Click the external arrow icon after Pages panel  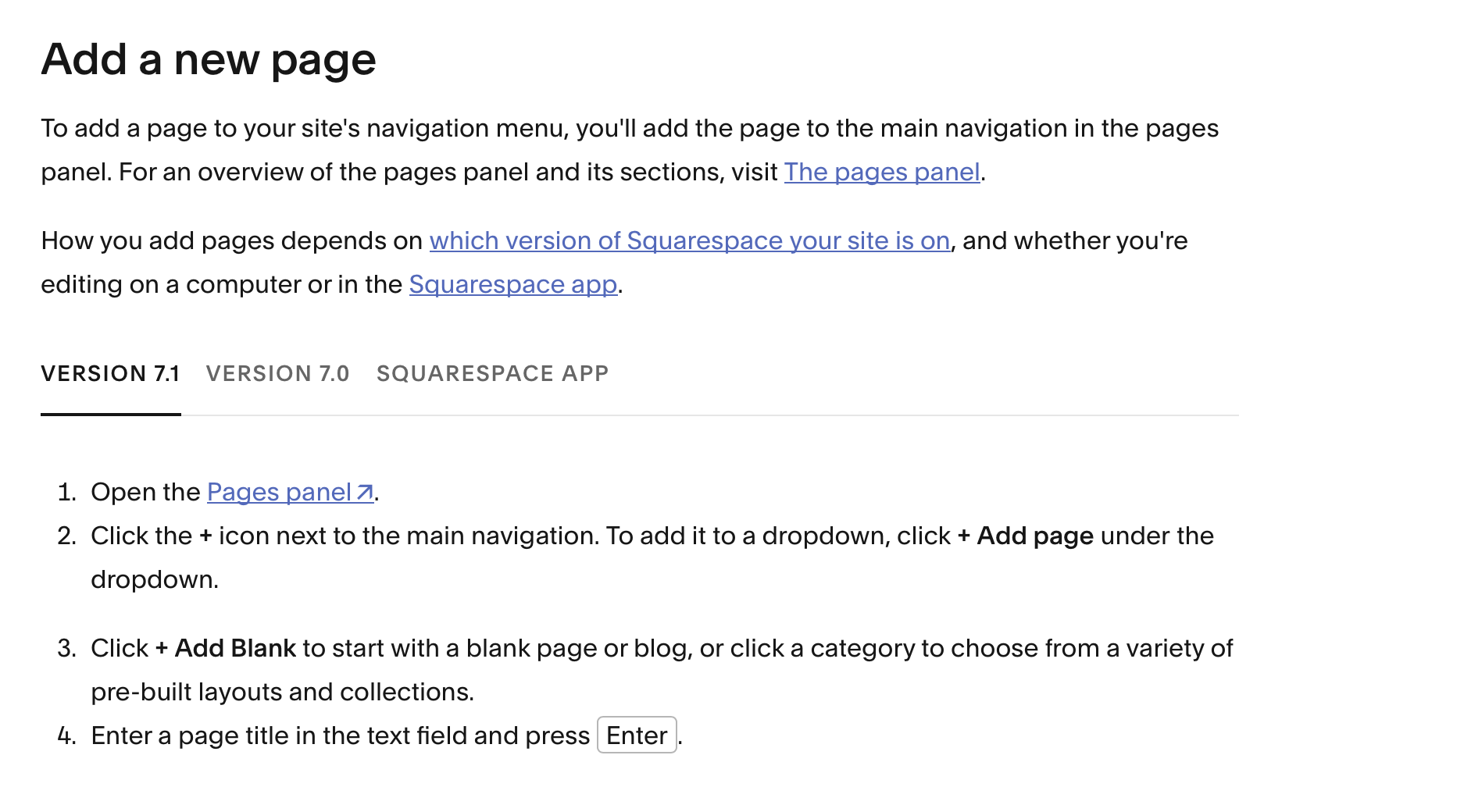coord(365,493)
